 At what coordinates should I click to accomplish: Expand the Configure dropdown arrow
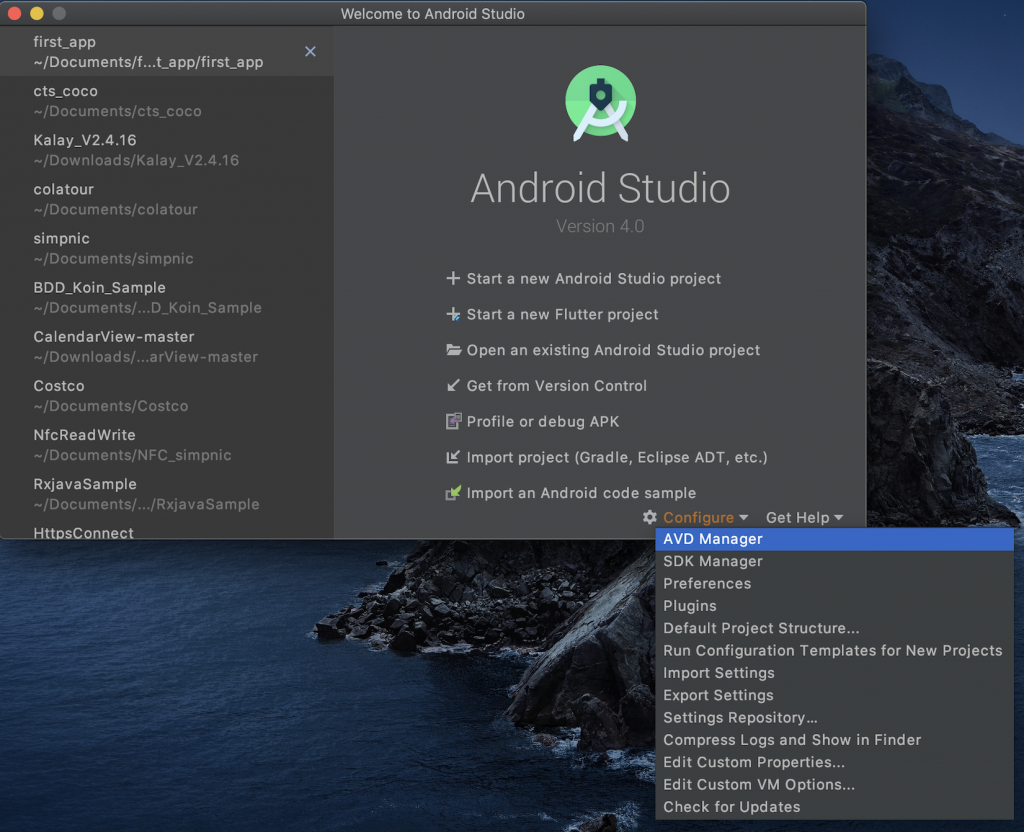point(743,518)
